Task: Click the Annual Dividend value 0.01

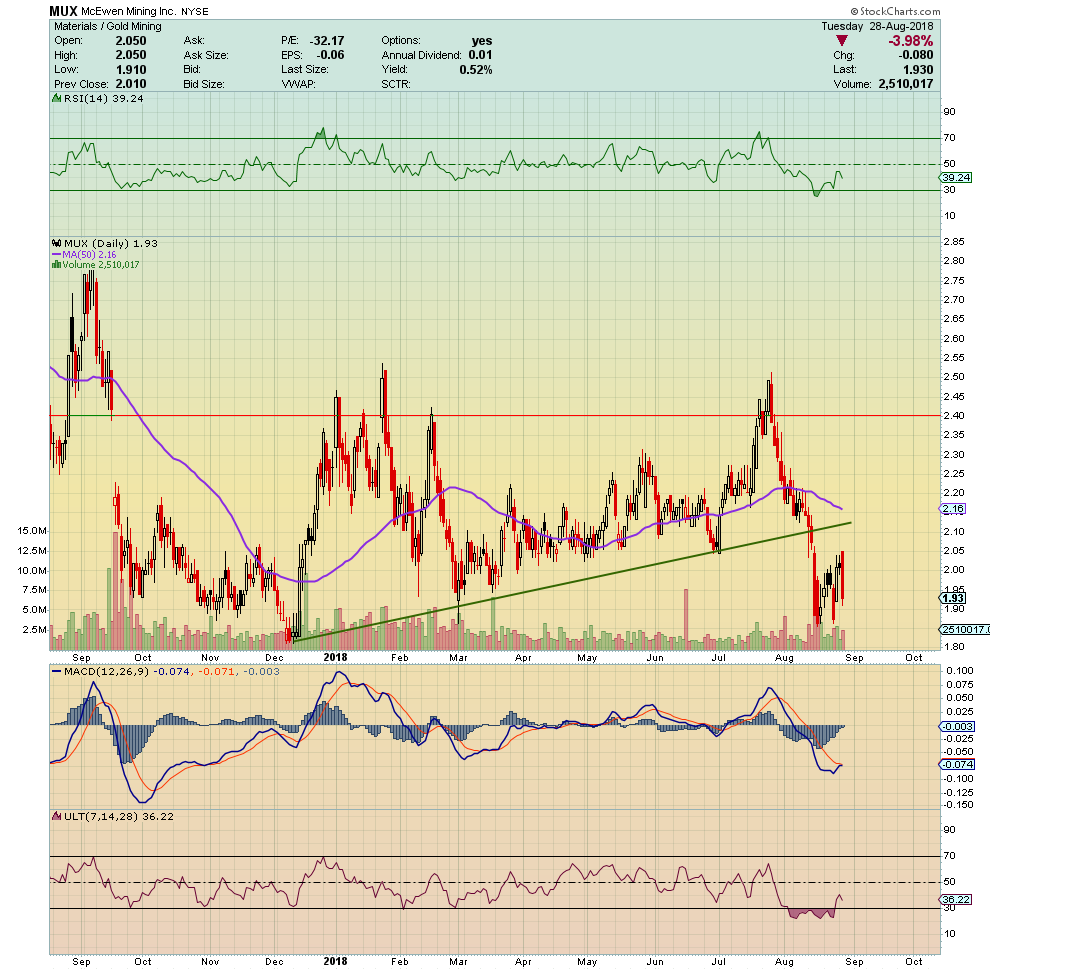Action: pyautogui.click(x=480, y=55)
